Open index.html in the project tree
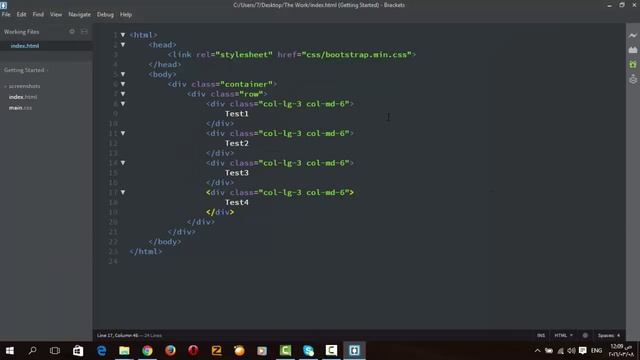 [x=23, y=97]
